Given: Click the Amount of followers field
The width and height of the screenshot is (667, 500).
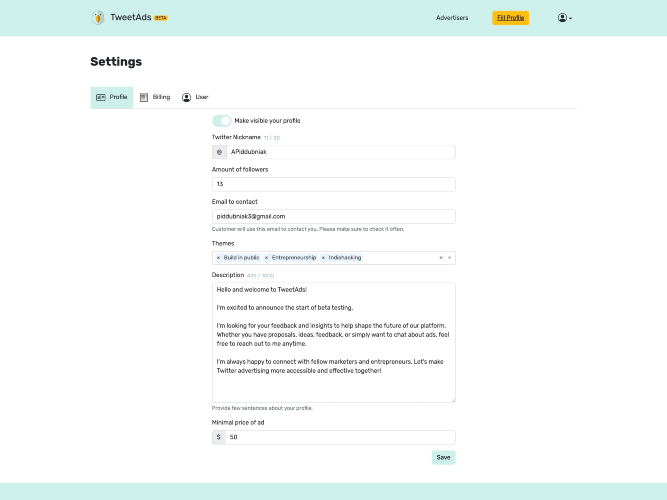Looking at the screenshot, I should click(333, 184).
